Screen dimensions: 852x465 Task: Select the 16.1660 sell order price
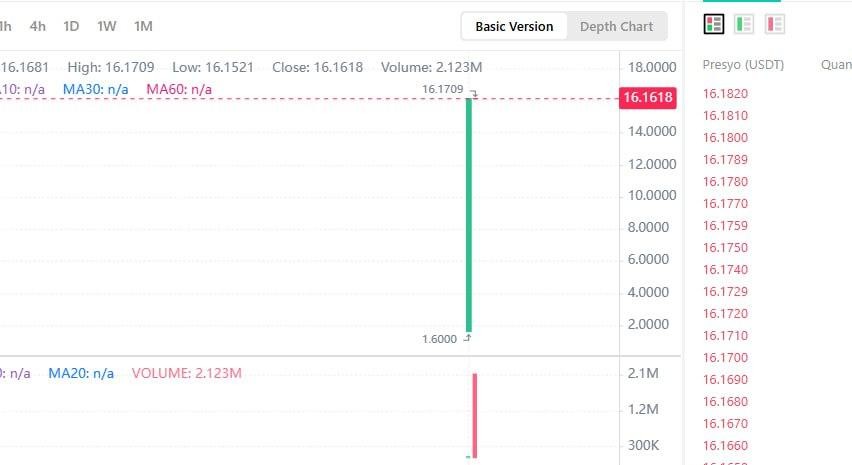726,446
